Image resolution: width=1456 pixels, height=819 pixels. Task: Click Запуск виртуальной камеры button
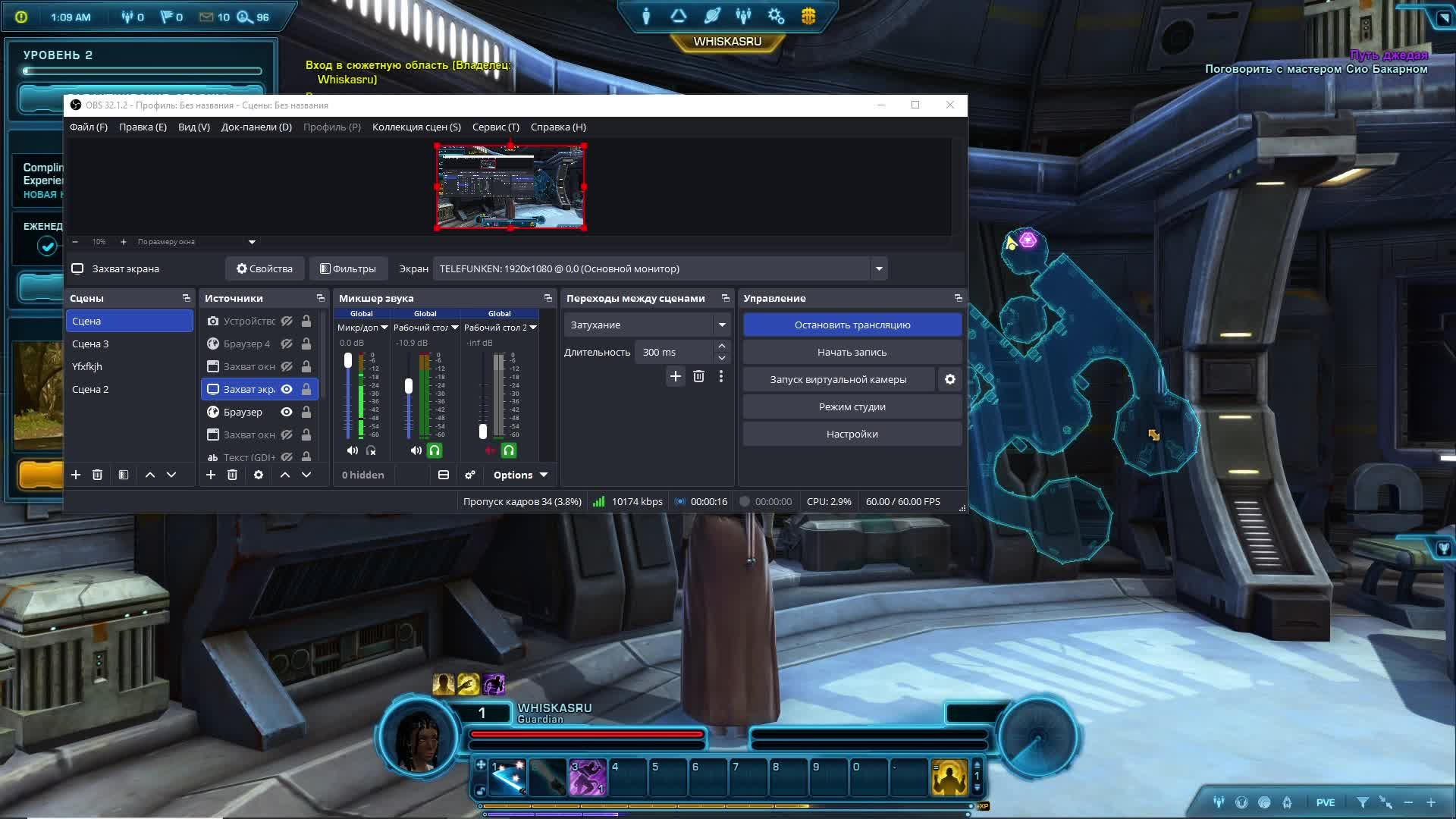(838, 379)
